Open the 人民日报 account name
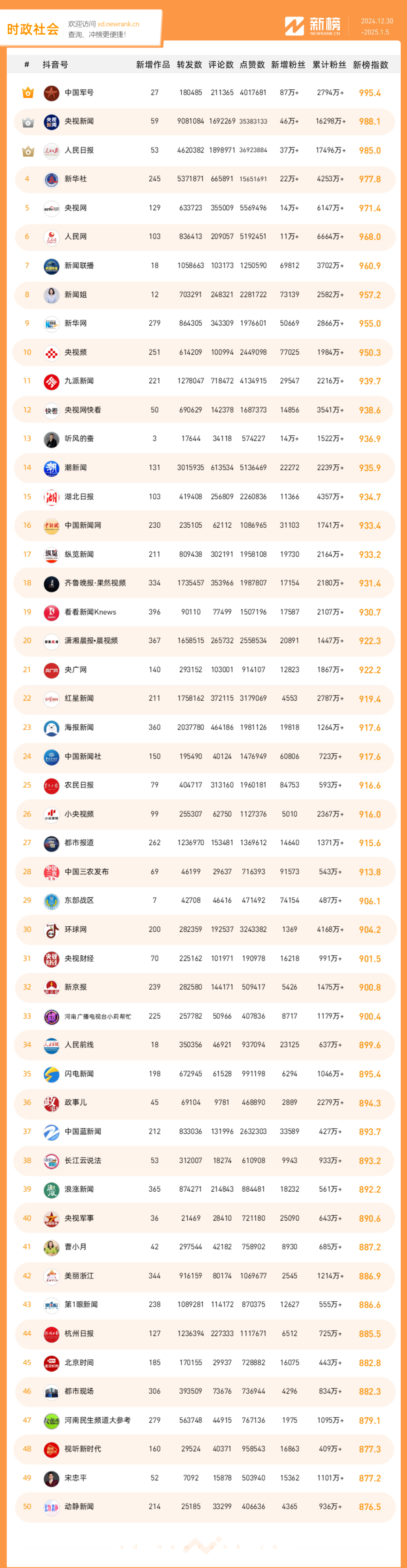The image size is (407, 1568). click(79, 151)
